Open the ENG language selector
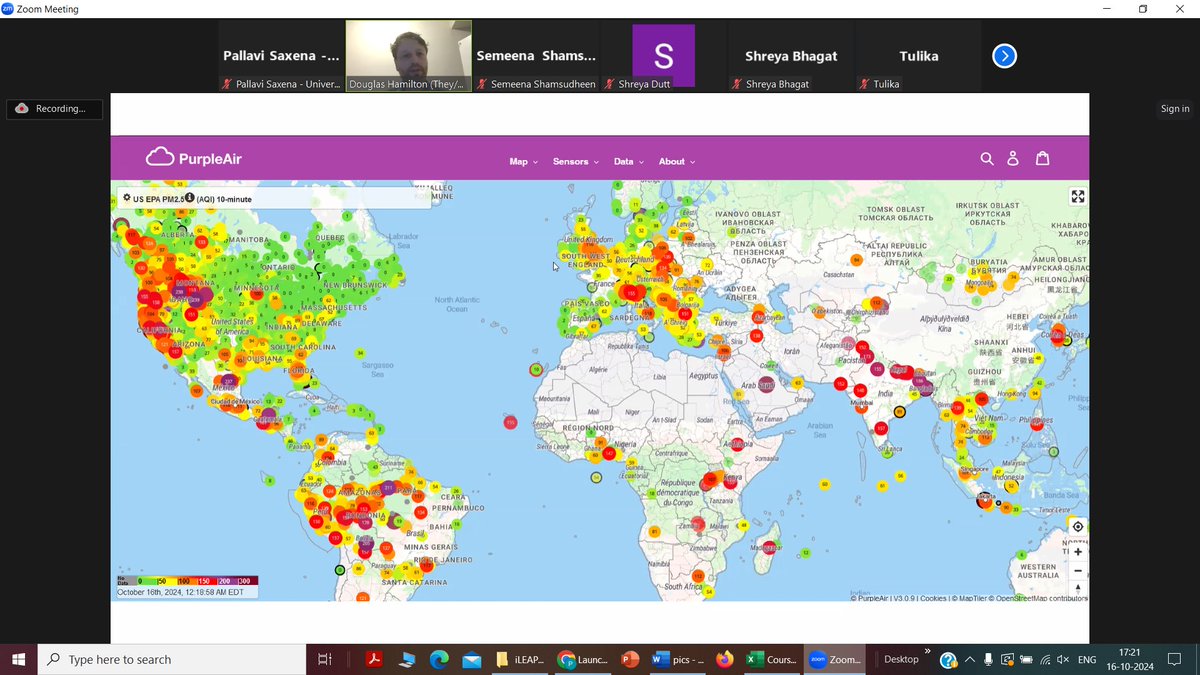 [x=1086, y=660]
